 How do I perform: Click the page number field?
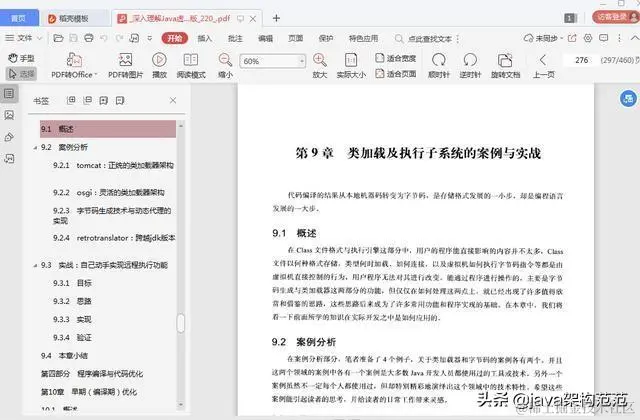point(581,60)
